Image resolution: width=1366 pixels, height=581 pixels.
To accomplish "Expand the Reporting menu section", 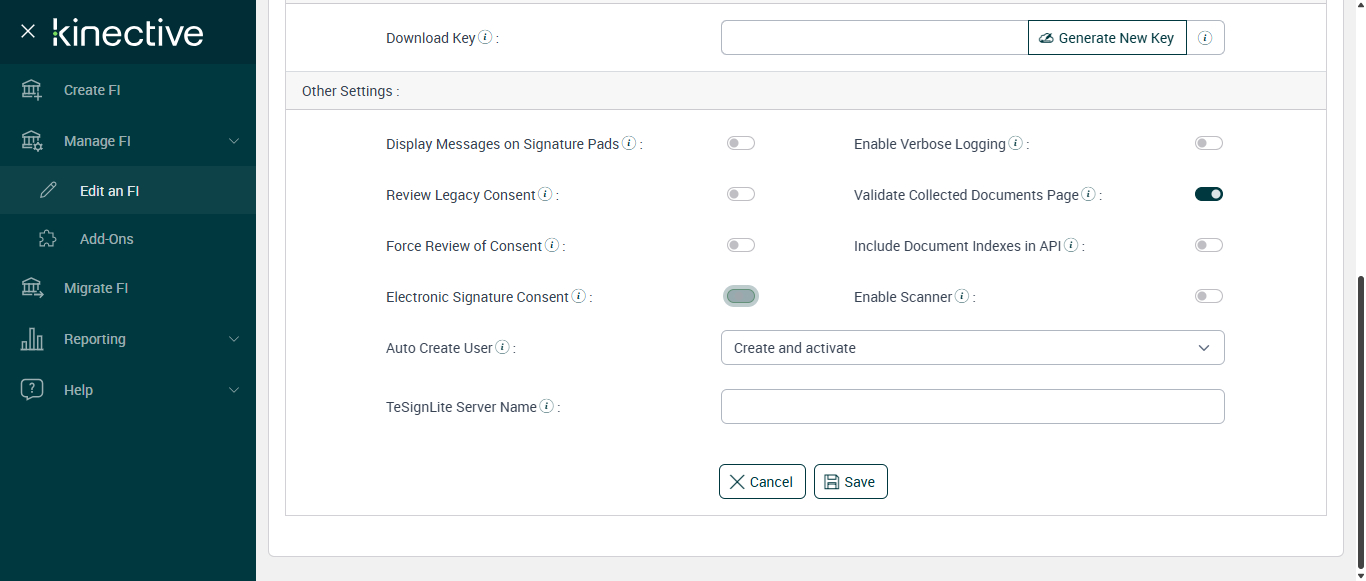I will click(234, 339).
